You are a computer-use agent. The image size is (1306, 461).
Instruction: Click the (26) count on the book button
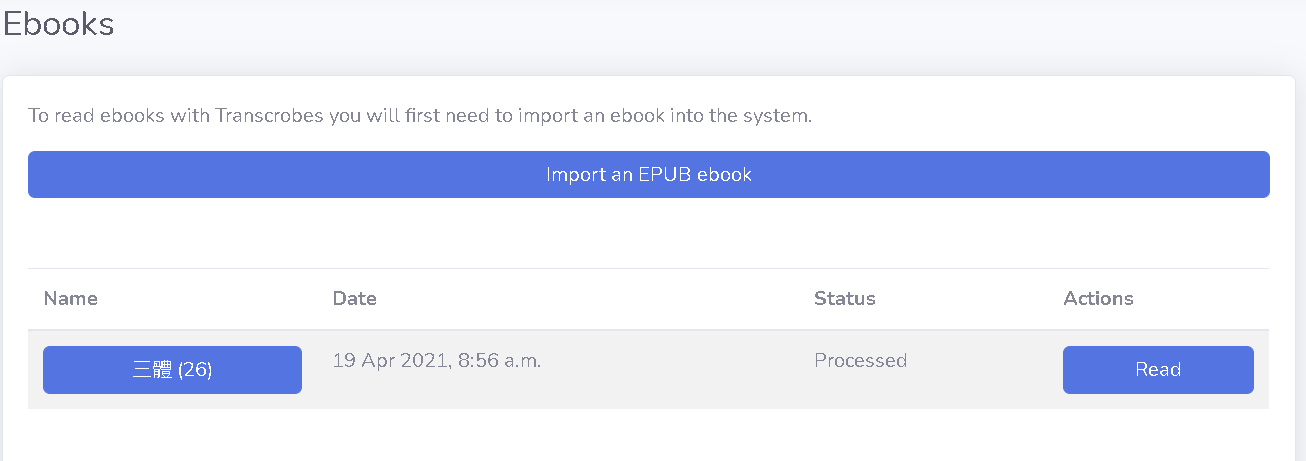pyautogui.click(x=195, y=370)
